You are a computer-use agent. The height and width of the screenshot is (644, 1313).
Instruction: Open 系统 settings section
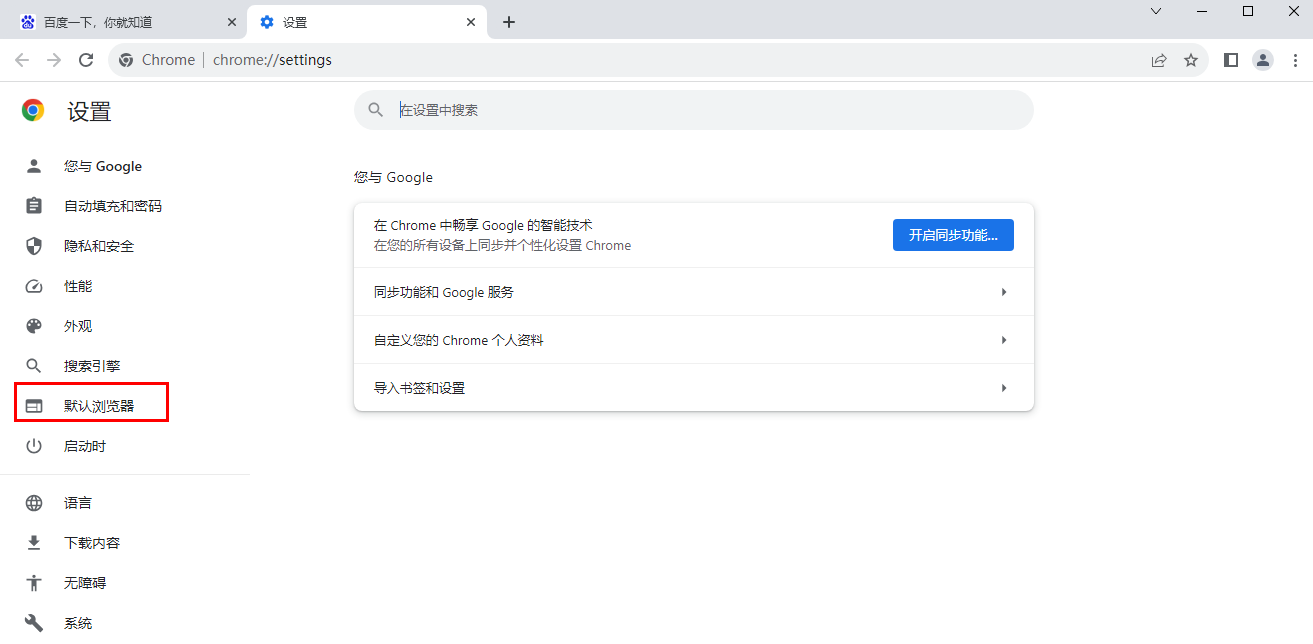[78, 623]
